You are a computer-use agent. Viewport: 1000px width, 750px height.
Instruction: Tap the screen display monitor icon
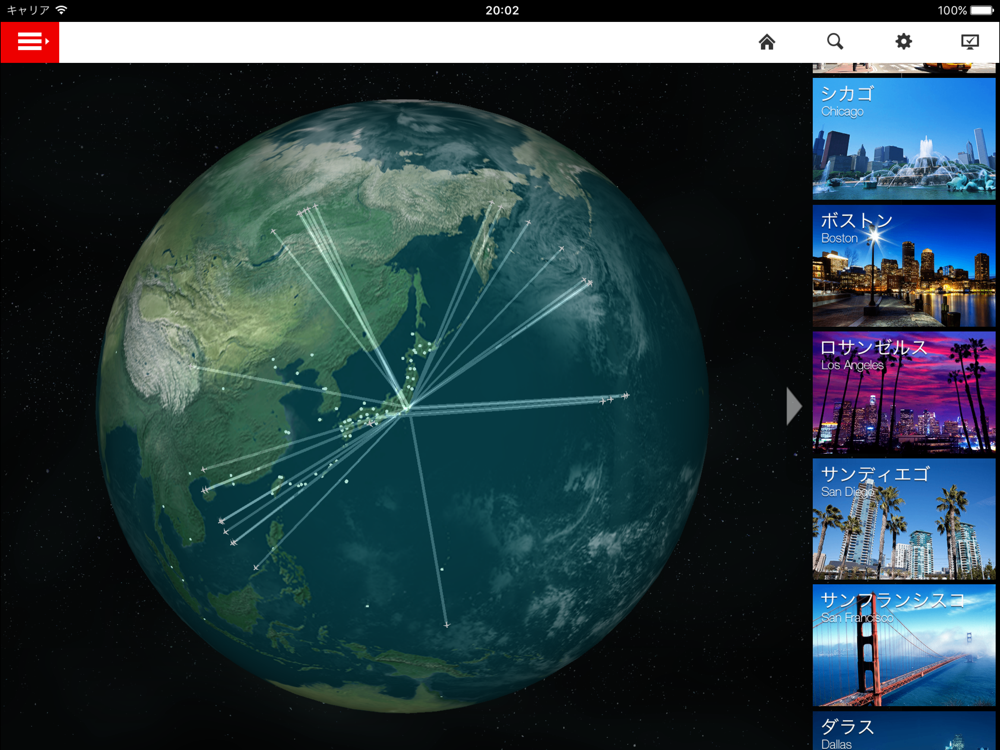pos(969,42)
